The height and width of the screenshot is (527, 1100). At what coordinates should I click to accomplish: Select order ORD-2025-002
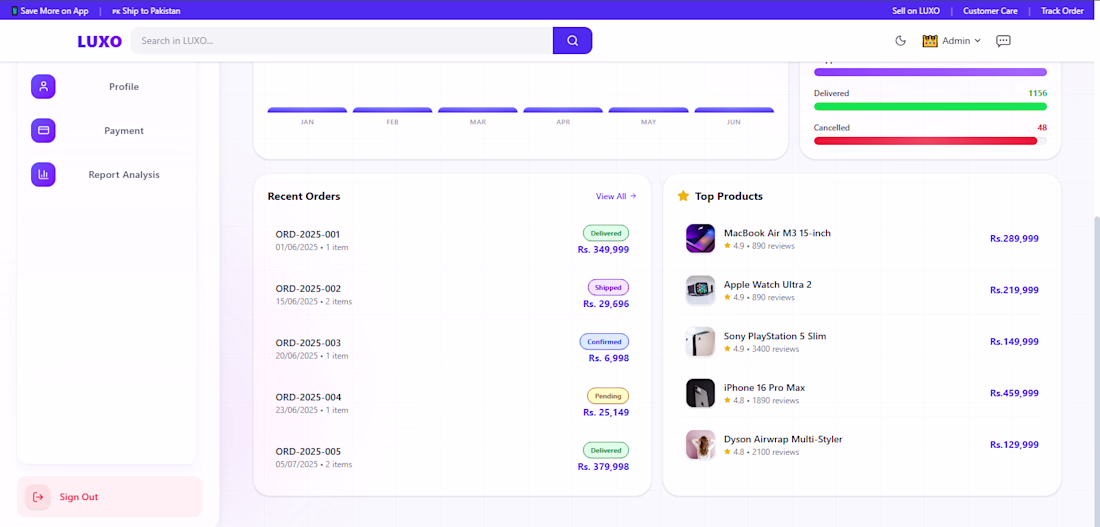tap(452, 295)
